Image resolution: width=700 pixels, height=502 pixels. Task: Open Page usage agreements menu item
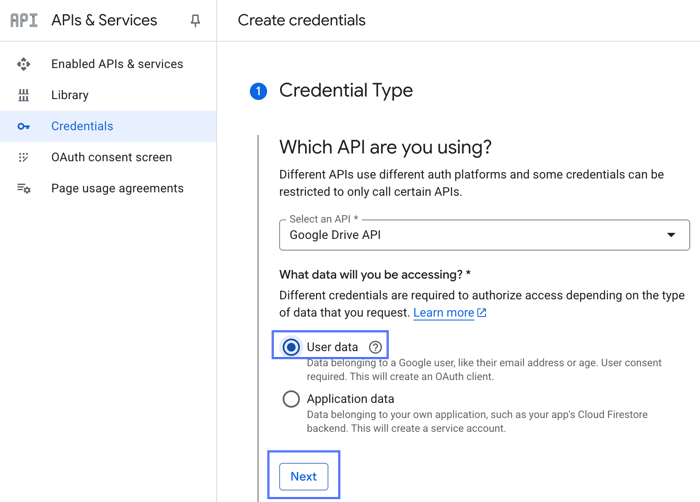(x=108, y=188)
